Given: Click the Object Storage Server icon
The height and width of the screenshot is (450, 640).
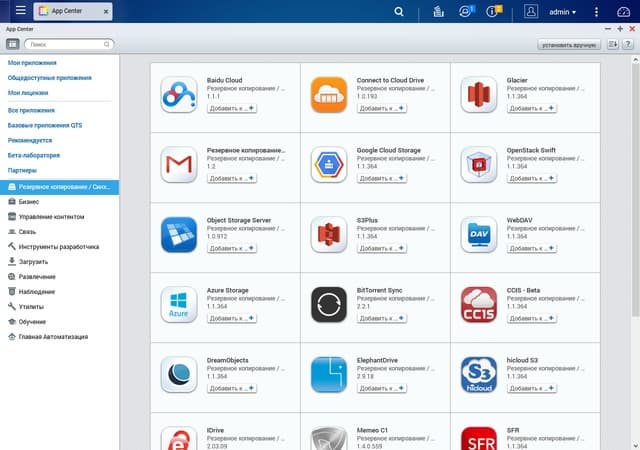Looking at the screenshot, I should 179,235.
